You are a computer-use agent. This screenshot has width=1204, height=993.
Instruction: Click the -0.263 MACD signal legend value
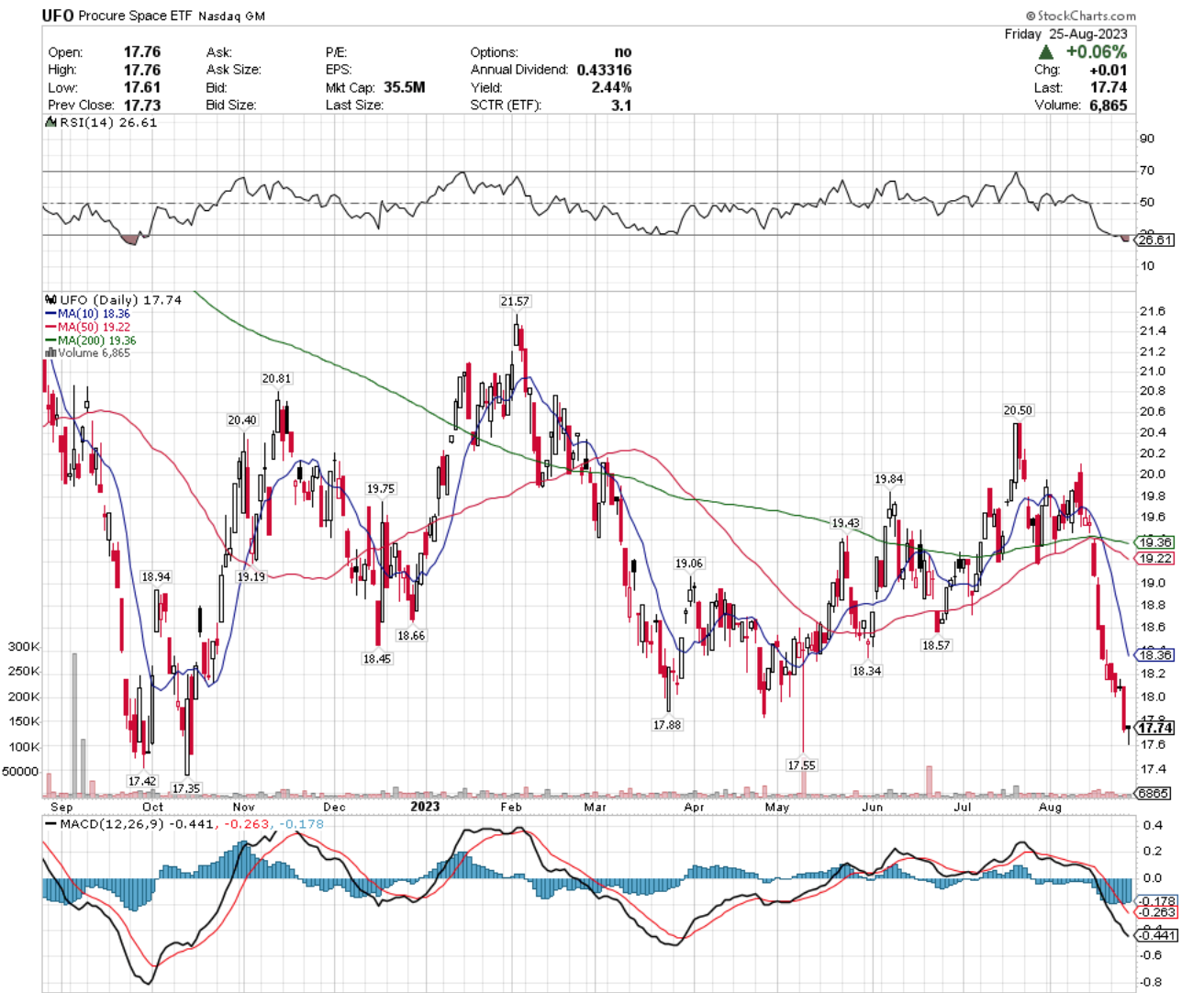[244, 824]
